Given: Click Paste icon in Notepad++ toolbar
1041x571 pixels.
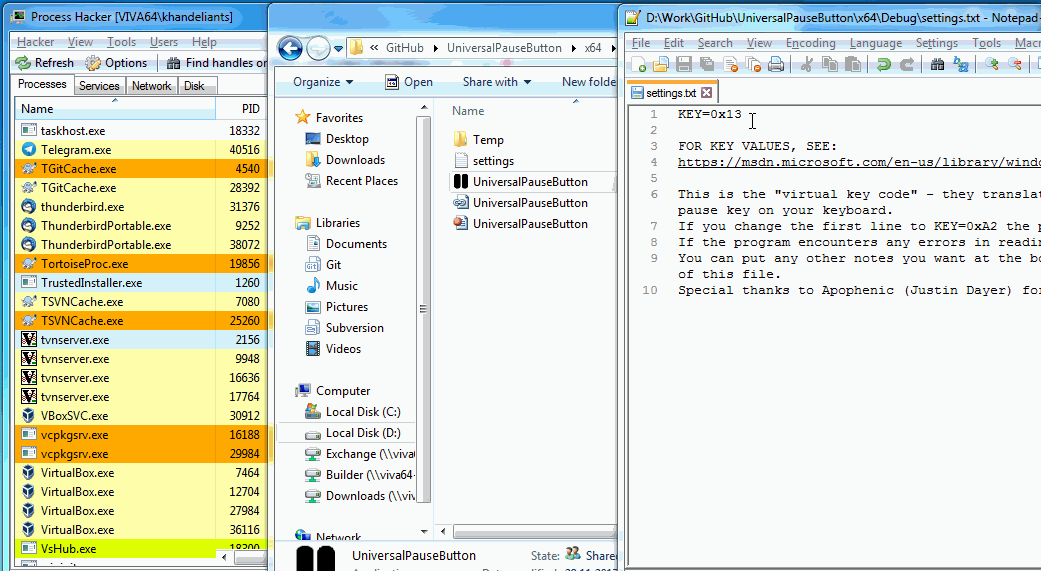Looking at the screenshot, I should (x=853, y=64).
